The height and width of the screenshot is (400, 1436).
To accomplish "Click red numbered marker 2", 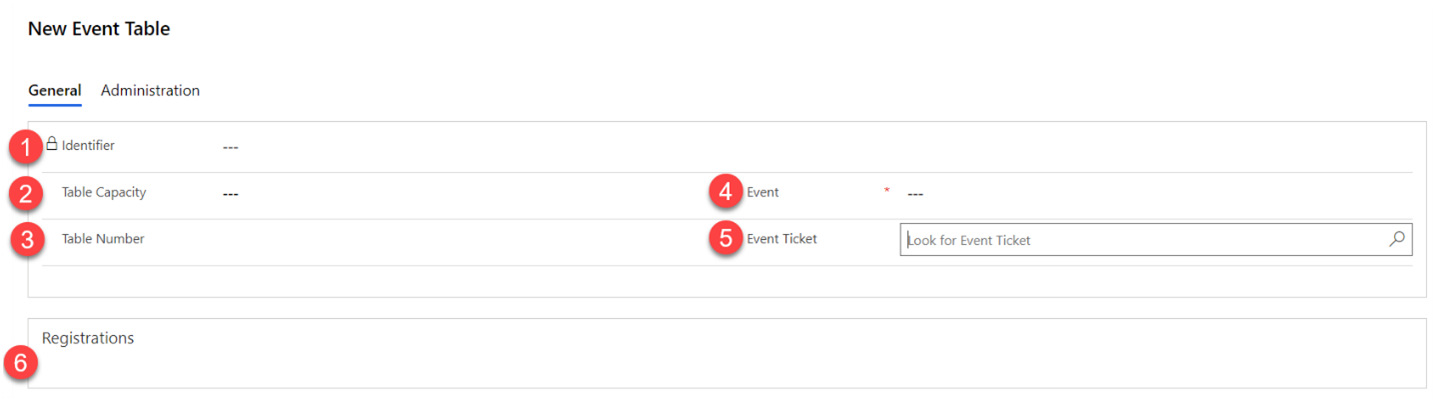I will [x=26, y=194].
